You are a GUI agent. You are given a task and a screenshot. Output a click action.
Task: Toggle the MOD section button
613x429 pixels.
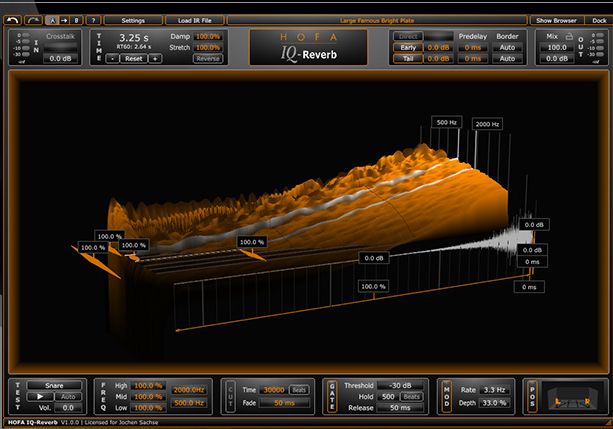(x=446, y=397)
